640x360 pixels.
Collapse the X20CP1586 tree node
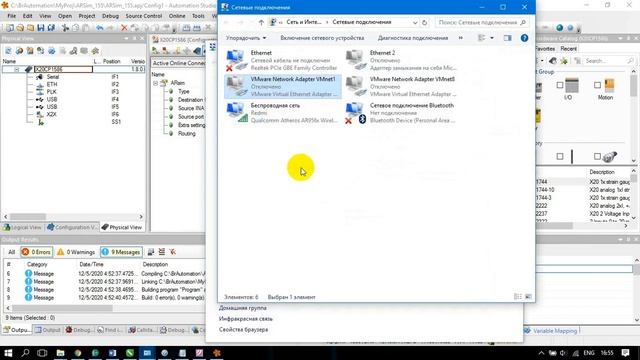[17, 69]
